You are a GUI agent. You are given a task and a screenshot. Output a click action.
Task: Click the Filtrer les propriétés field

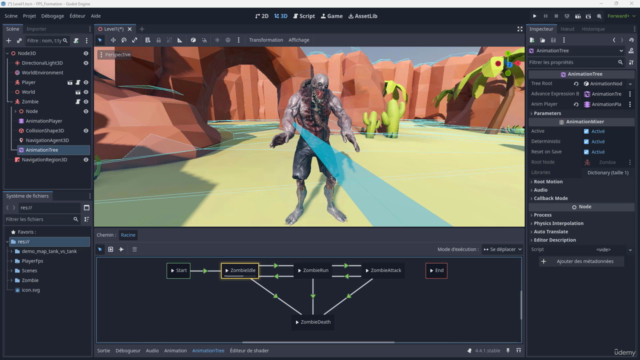(576, 62)
